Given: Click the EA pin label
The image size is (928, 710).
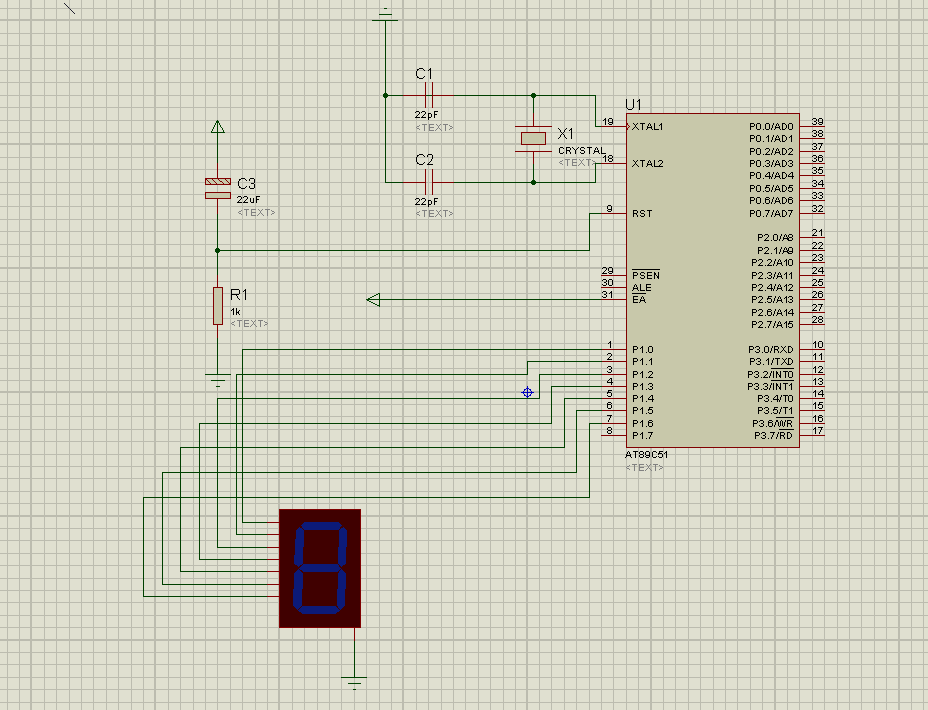Looking at the screenshot, I should click(639, 300).
